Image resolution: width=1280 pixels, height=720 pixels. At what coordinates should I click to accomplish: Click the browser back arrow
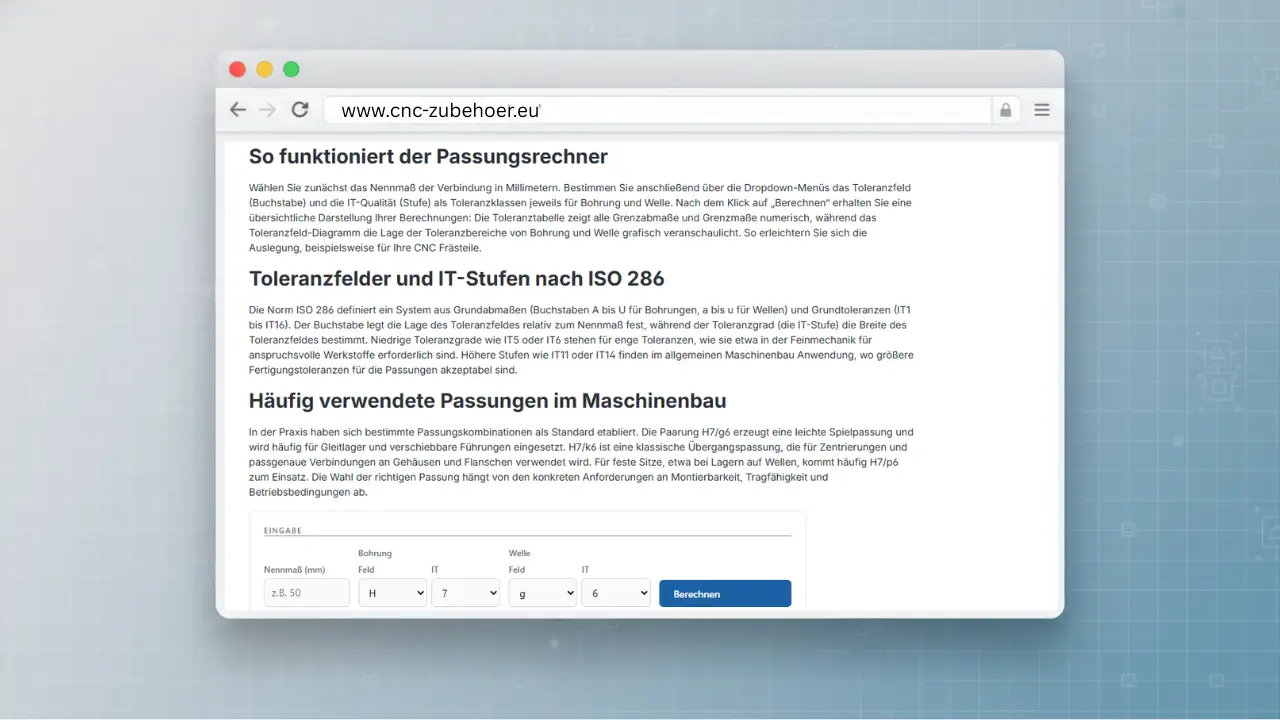tap(238, 110)
